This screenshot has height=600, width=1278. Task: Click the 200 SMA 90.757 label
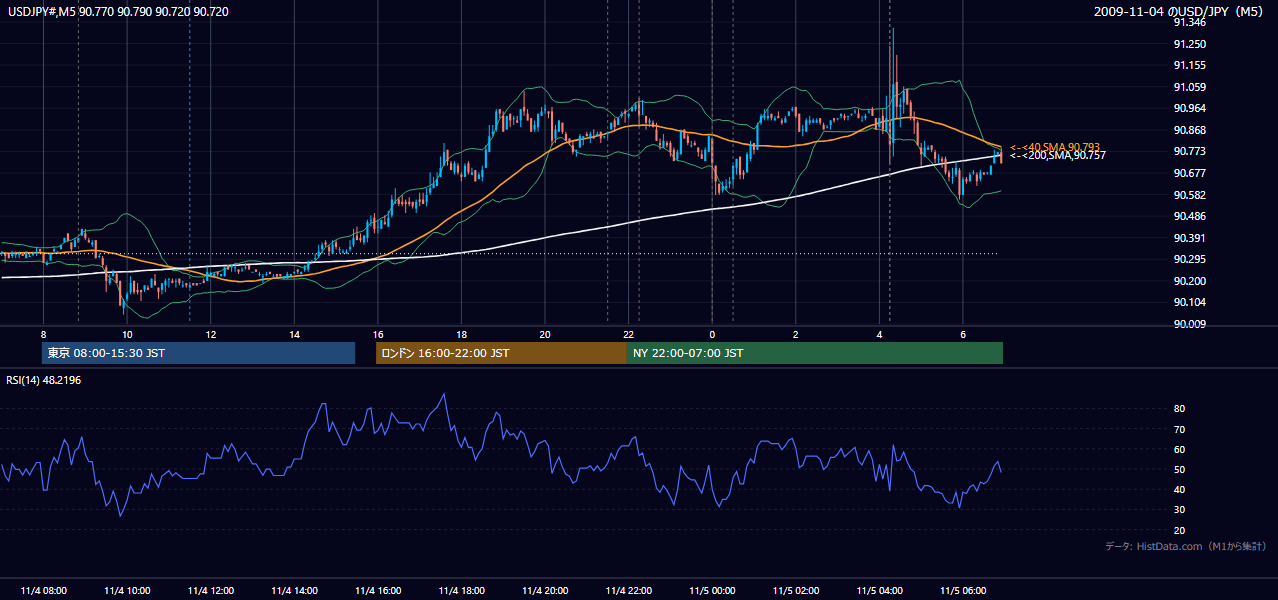pyautogui.click(x=1057, y=156)
